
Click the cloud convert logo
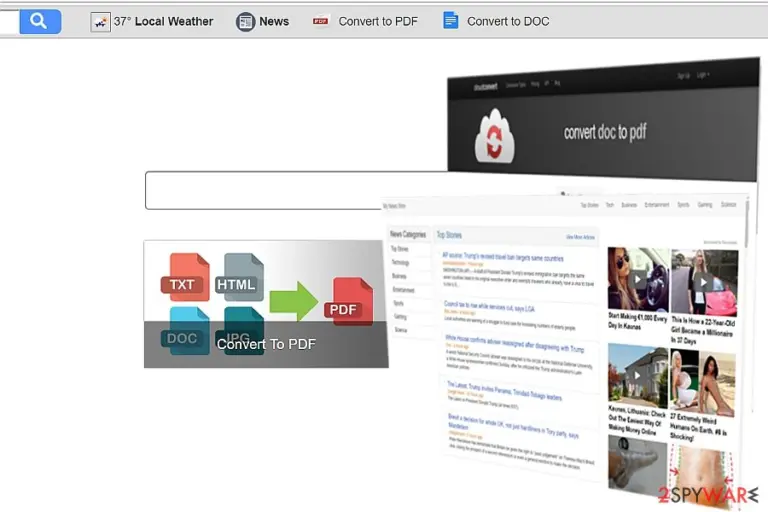pos(494,137)
